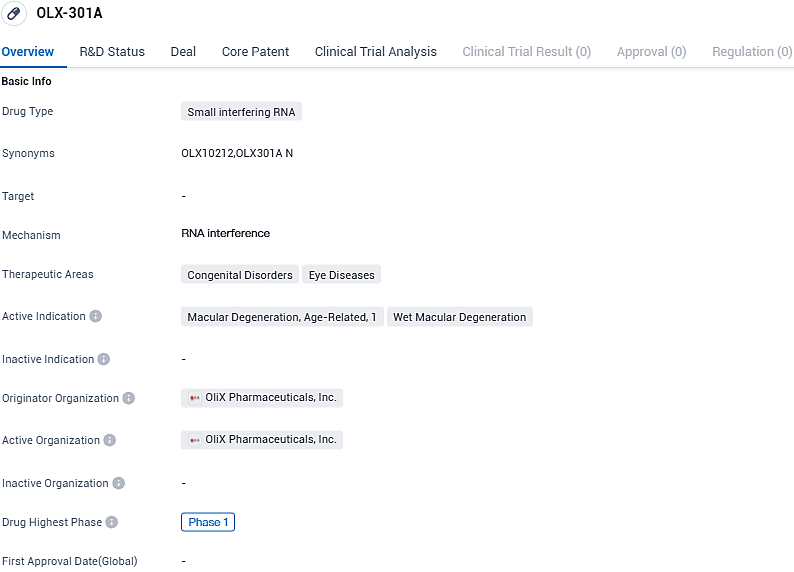
Task: Select the Overview tab
Action: (28, 52)
